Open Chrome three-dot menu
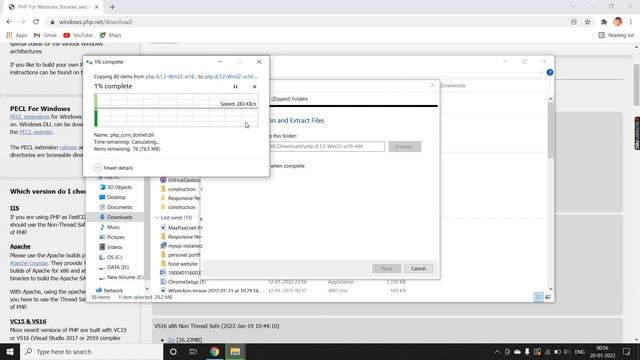The height and width of the screenshot is (360, 640). pos(631,22)
